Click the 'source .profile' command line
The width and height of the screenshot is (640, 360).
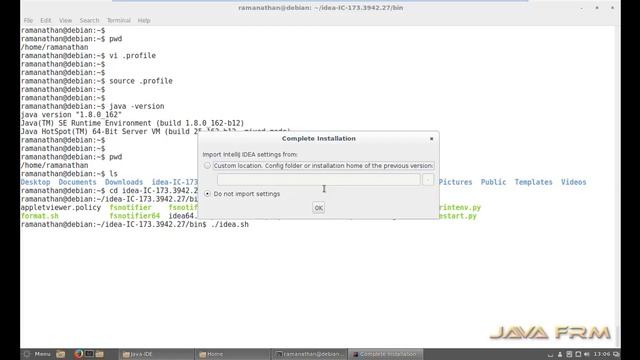click(141, 81)
